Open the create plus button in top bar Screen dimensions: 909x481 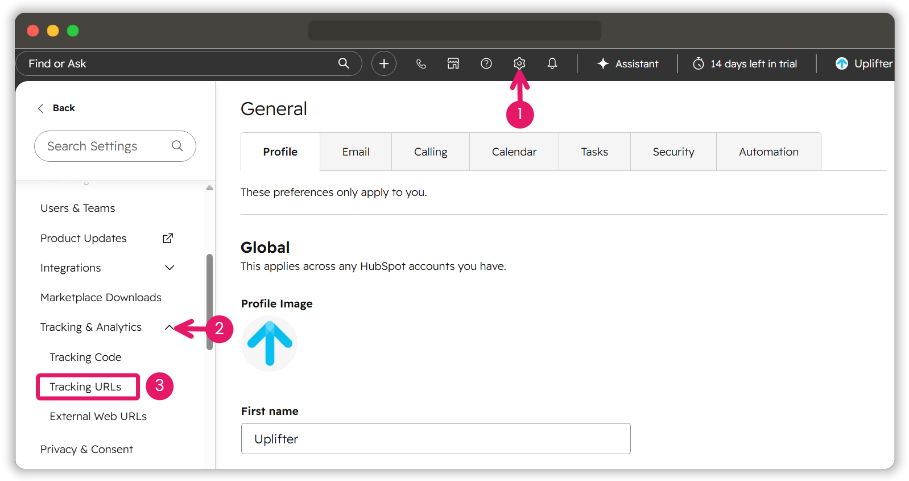click(384, 64)
